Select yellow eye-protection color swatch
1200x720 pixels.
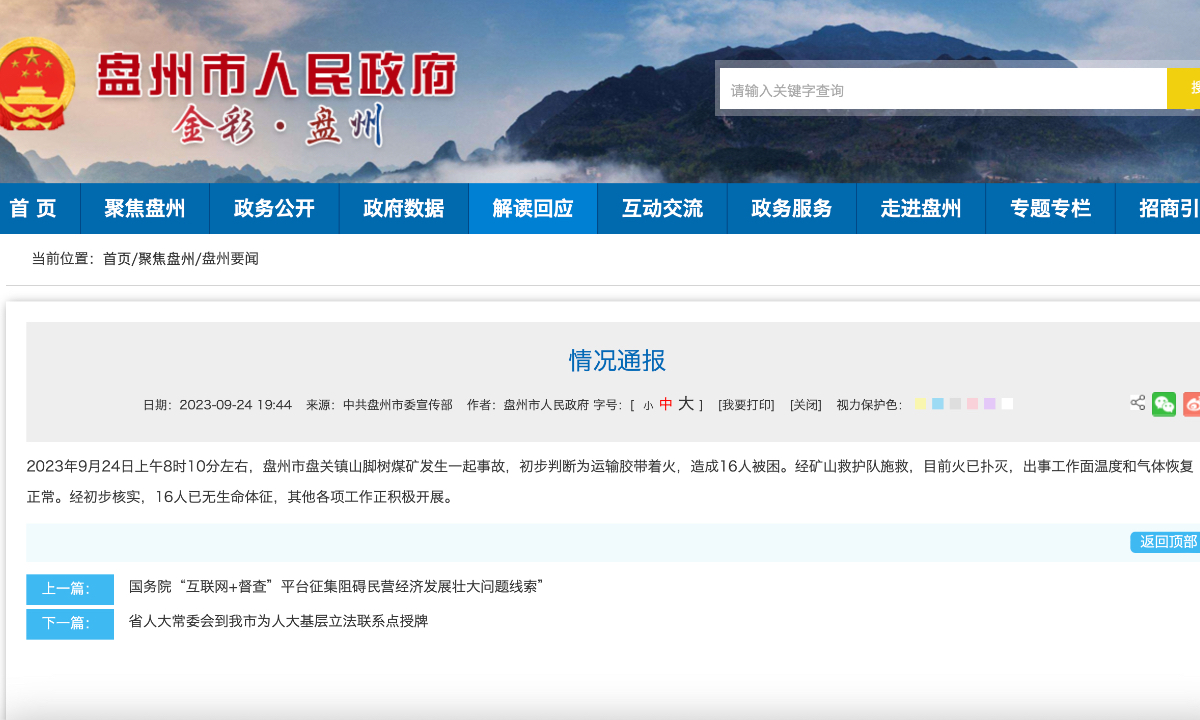click(x=921, y=404)
